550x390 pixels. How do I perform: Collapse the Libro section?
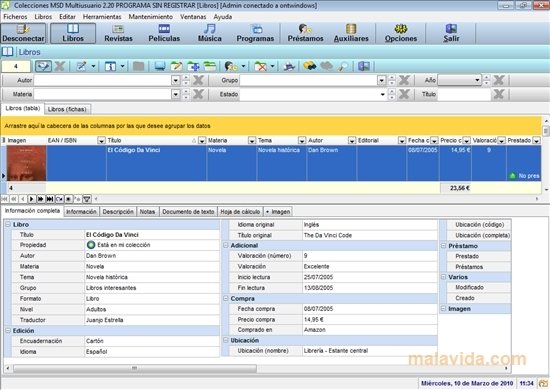(8, 224)
